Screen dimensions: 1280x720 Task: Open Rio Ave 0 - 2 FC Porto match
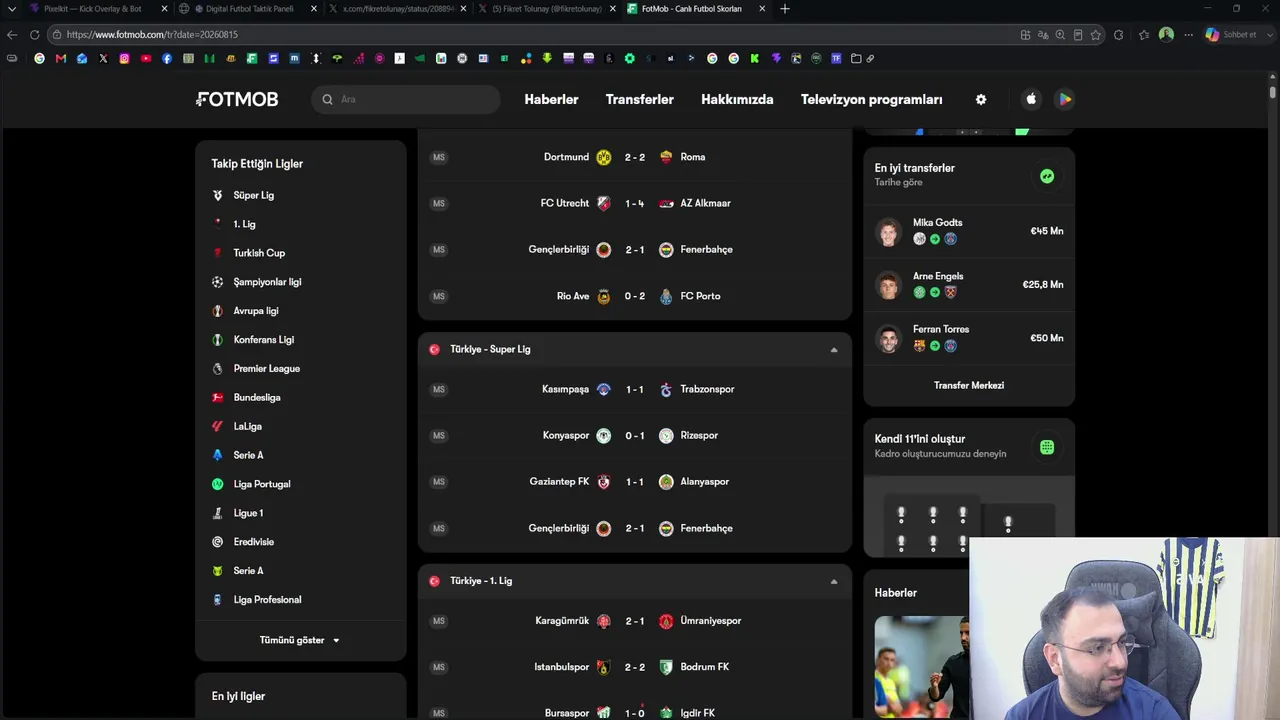click(x=635, y=296)
